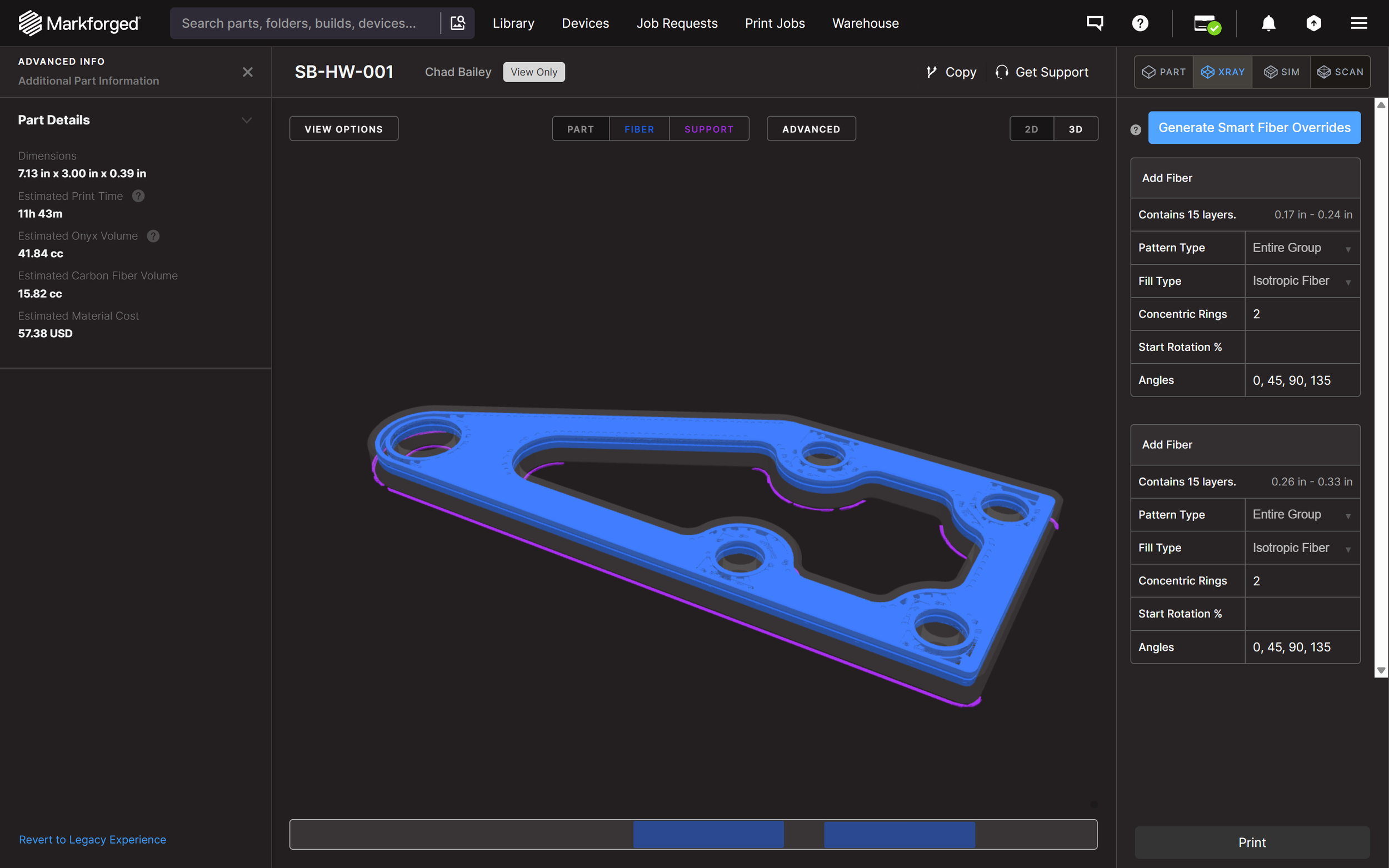Click scrollbar up arrow in fiber panel

coord(1381,105)
